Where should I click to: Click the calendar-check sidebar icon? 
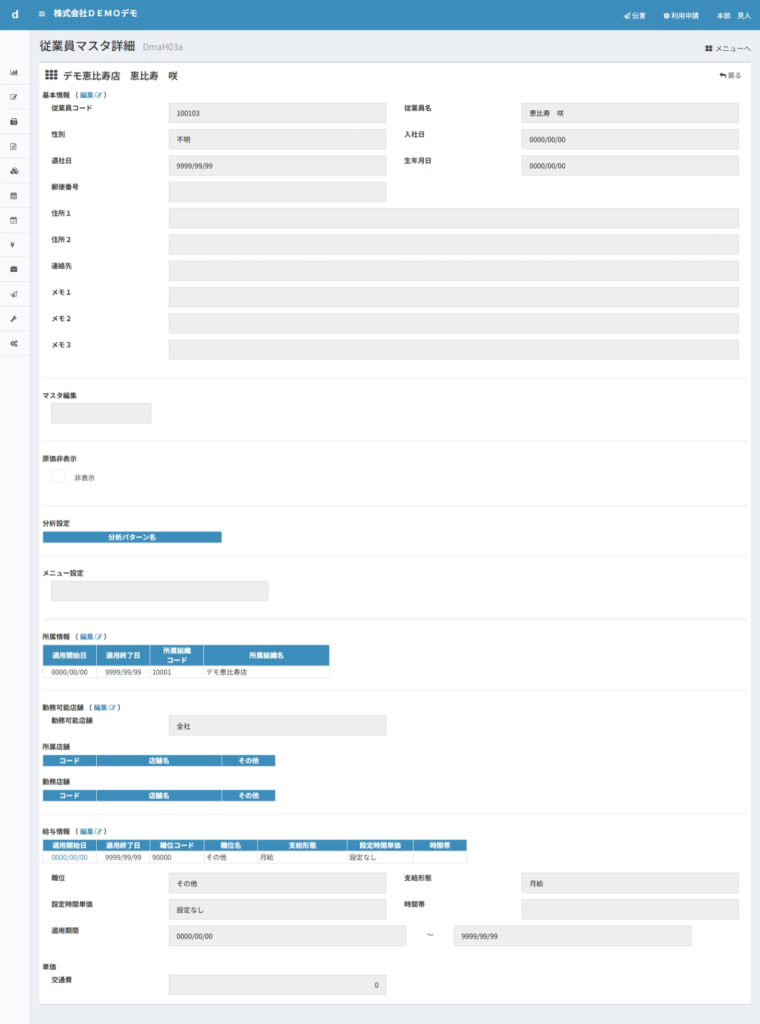14,220
